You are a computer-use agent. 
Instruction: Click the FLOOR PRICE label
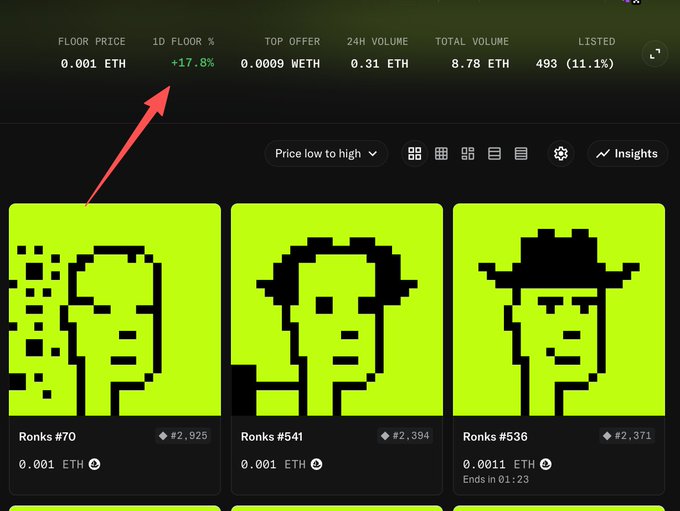click(x=92, y=42)
